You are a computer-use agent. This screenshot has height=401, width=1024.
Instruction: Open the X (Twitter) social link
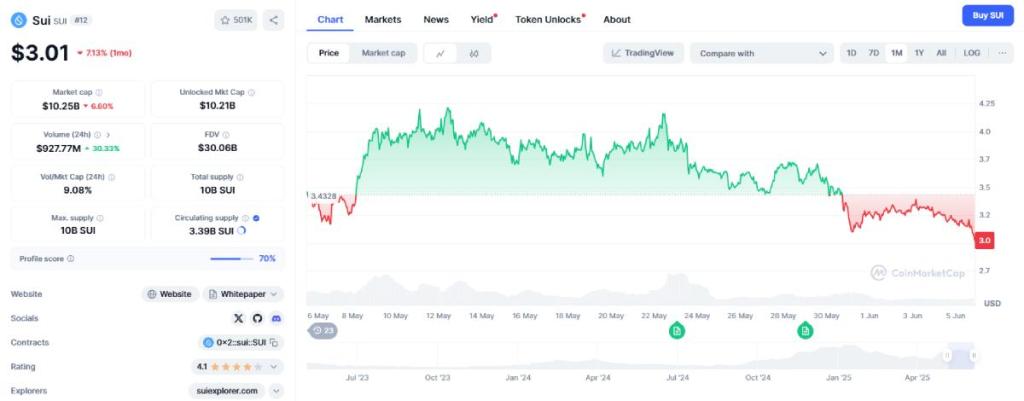pyautogui.click(x=238, y=318)
